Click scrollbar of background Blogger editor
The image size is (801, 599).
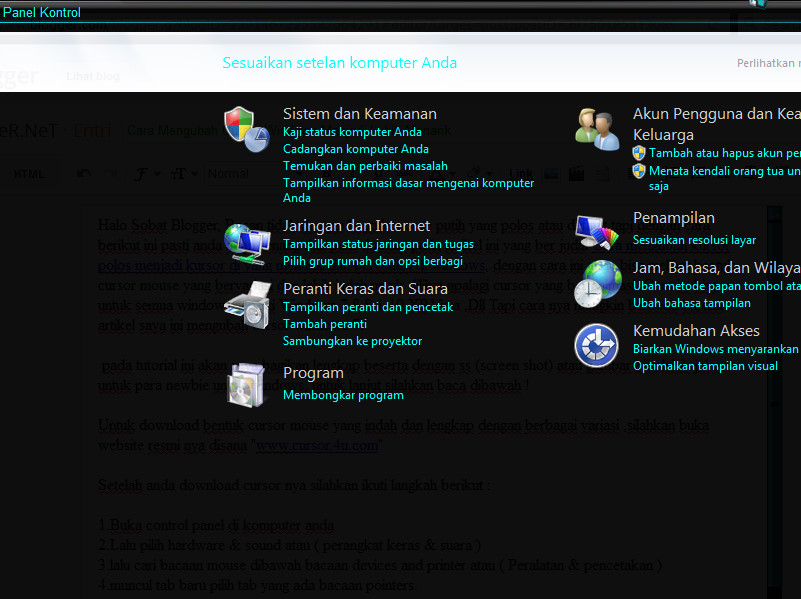(x=774, y=402)
